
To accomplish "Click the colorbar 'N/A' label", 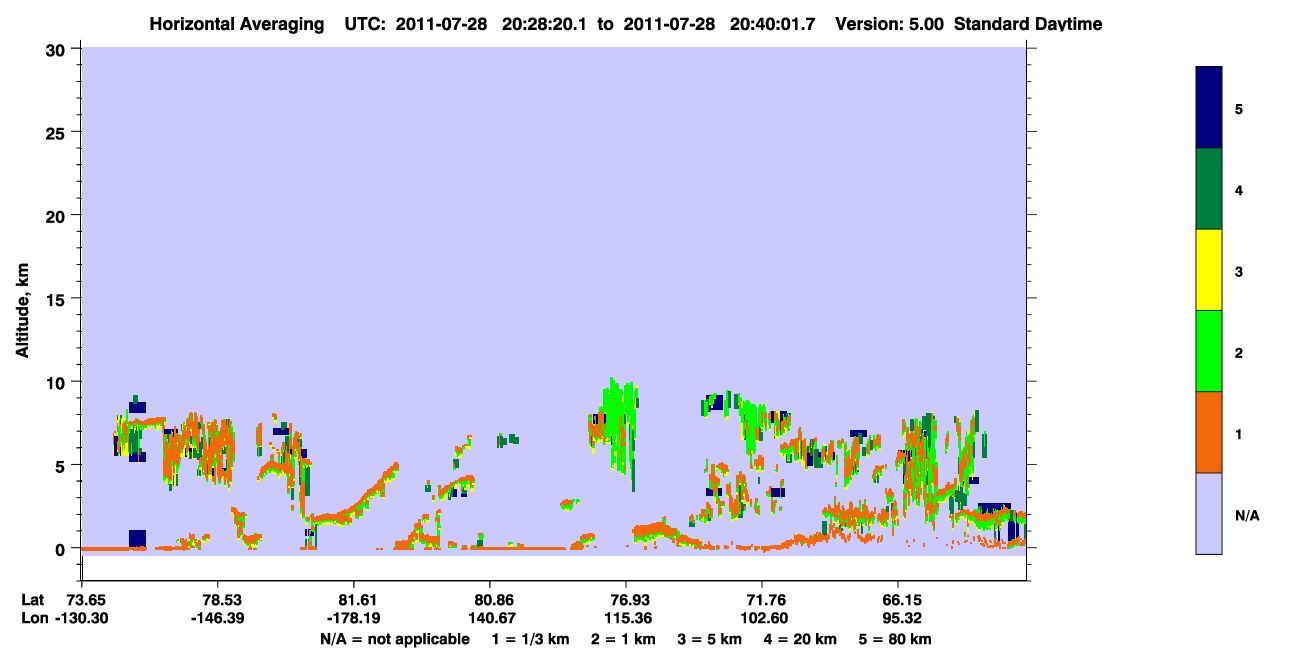I will tap(1247, 515).
